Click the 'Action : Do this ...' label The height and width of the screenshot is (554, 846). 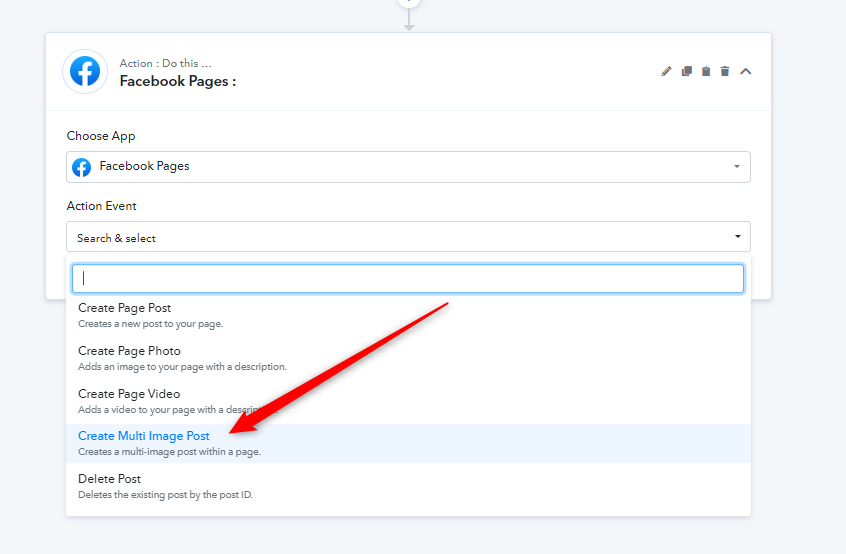tap(165, 64)
